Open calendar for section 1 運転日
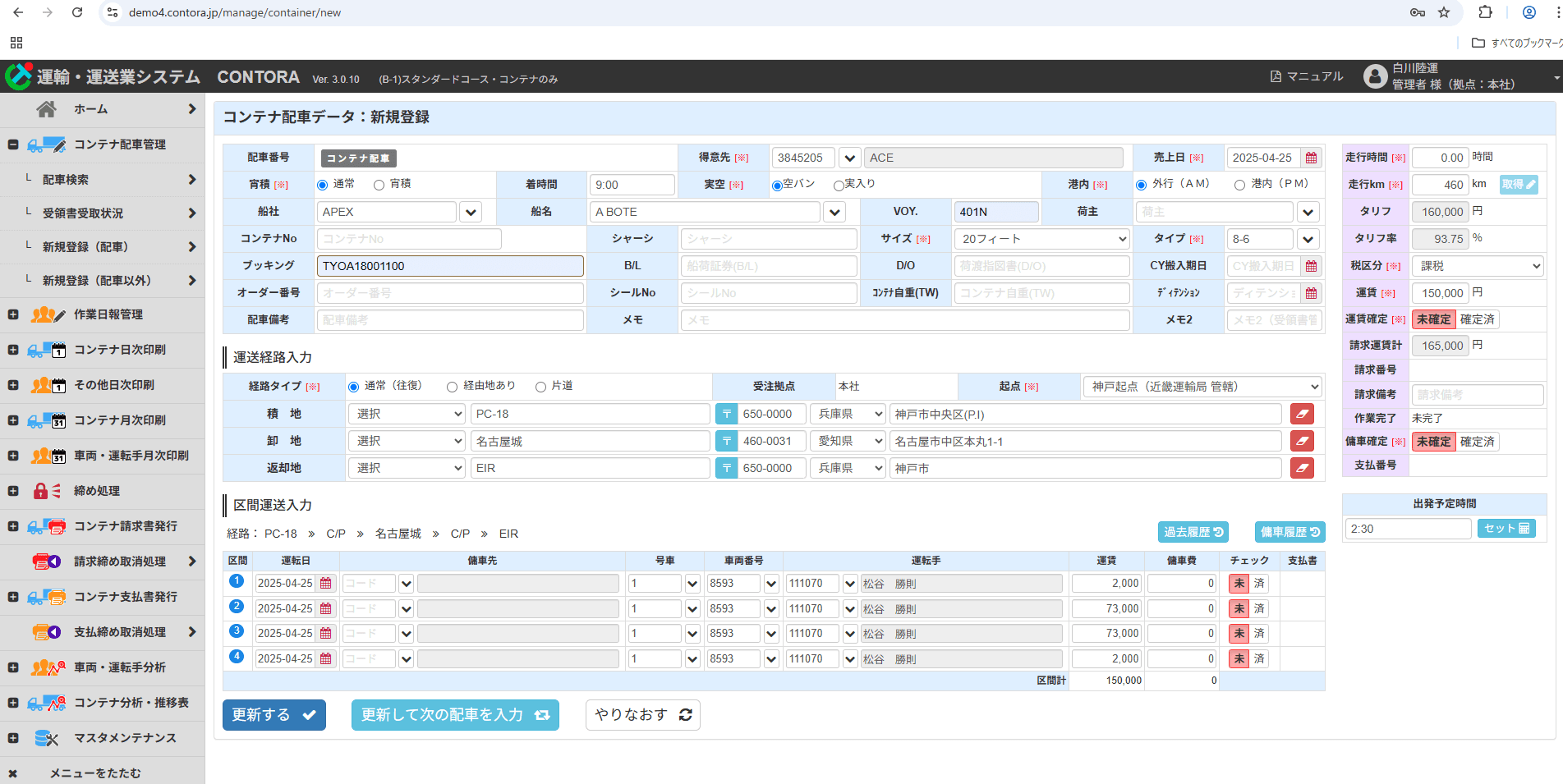 coord(326,584)
